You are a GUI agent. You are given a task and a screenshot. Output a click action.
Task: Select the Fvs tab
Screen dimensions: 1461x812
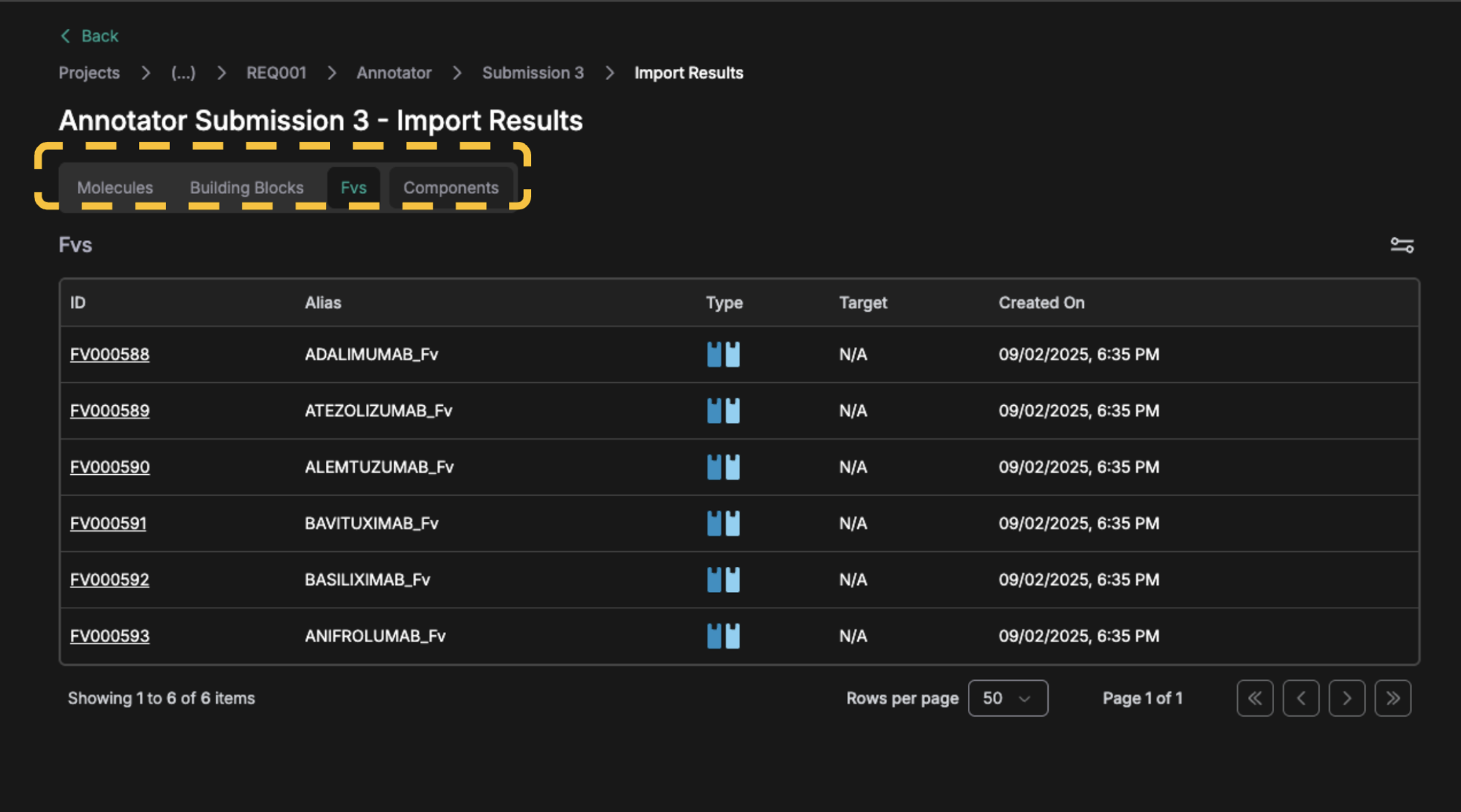coord(353,188)
